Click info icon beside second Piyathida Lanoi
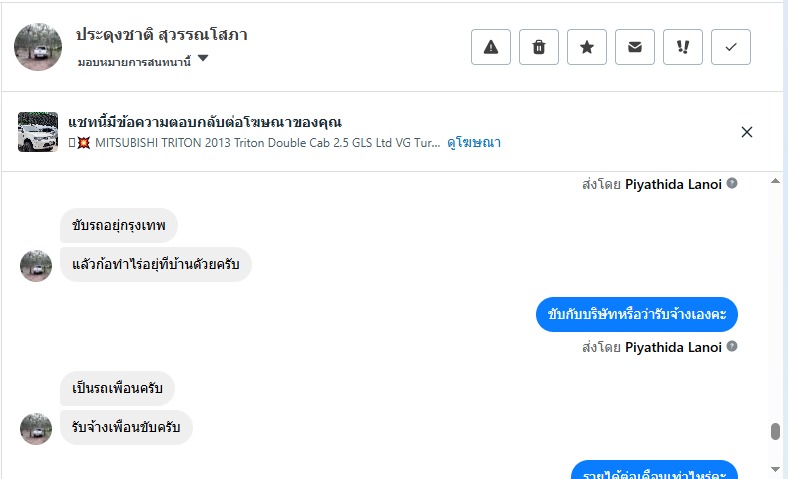 [x=732, y=347]
